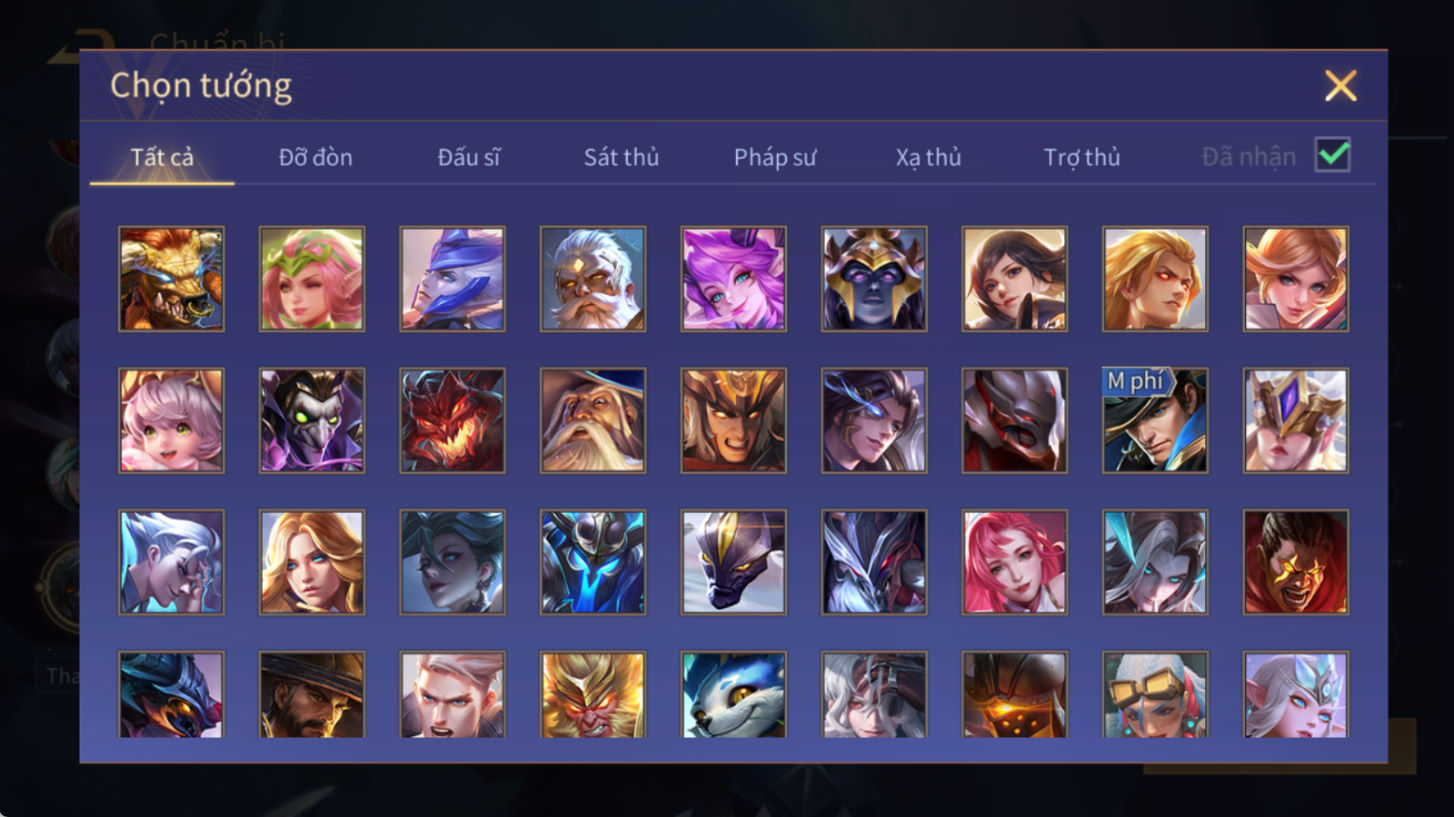Filter by the Pháp sư tab

[775, 157]
